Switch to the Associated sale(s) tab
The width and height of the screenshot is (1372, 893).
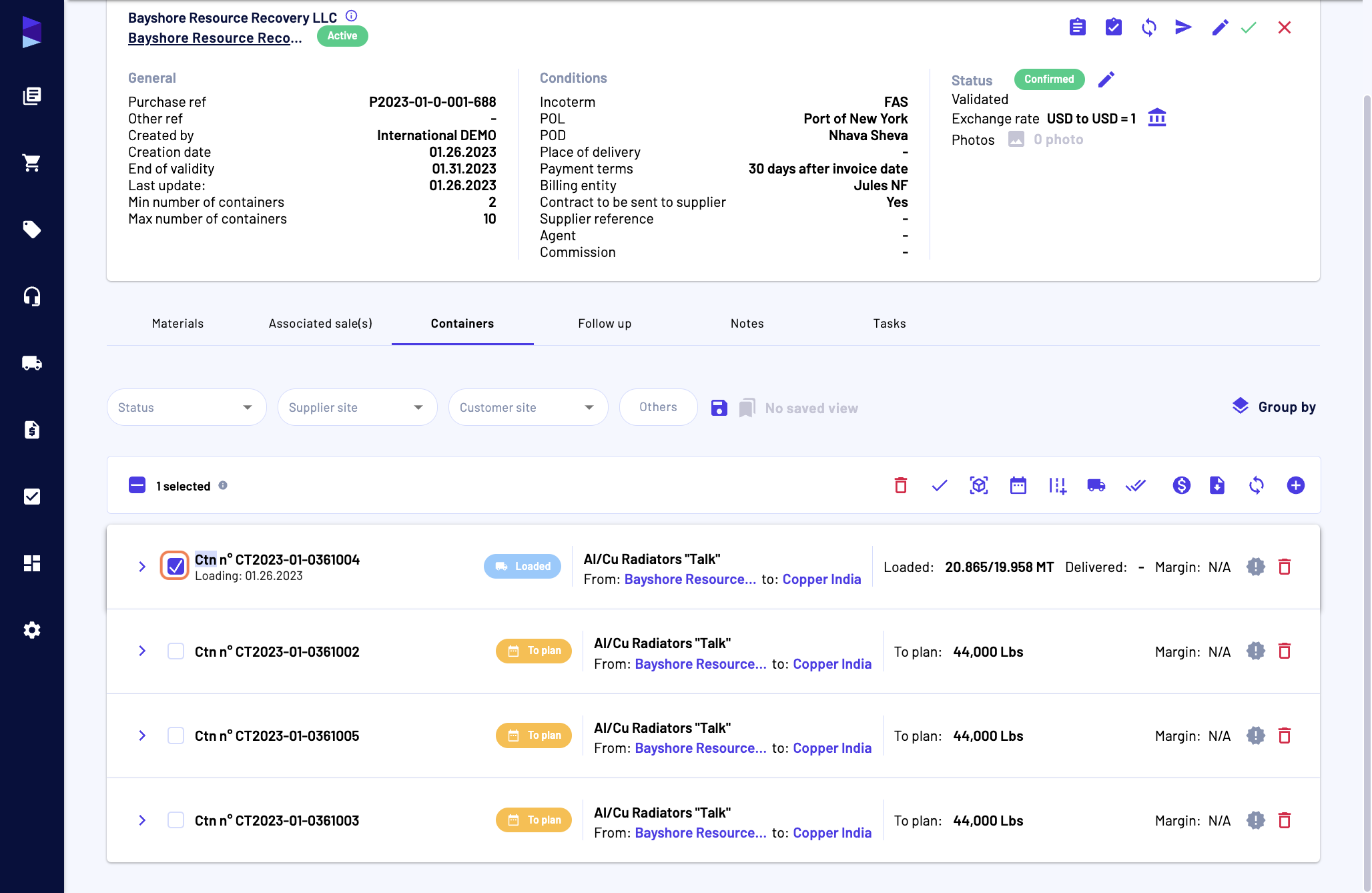tap(320, 324)
